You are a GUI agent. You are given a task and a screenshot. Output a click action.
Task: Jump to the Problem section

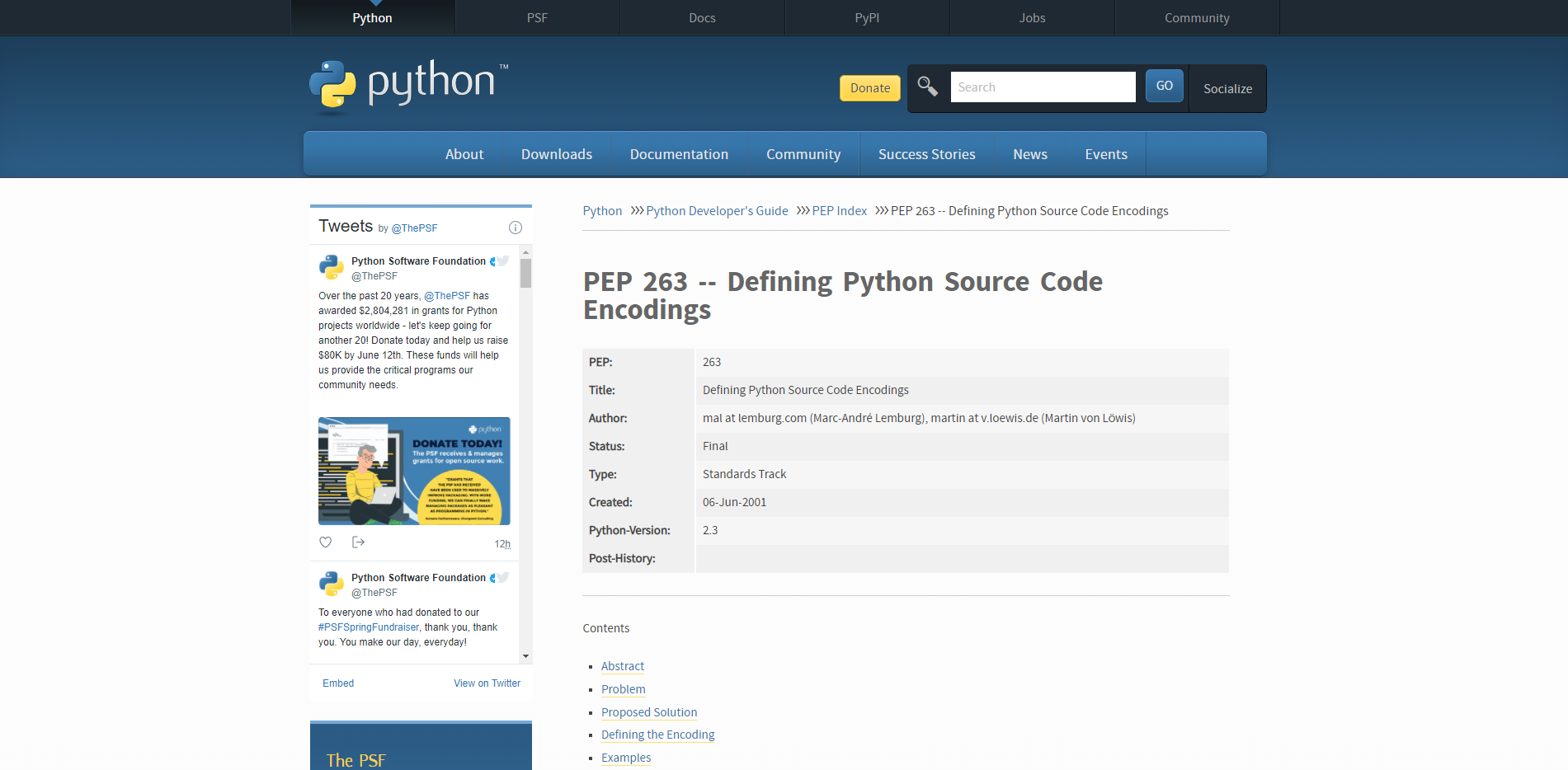click(624, 689)
